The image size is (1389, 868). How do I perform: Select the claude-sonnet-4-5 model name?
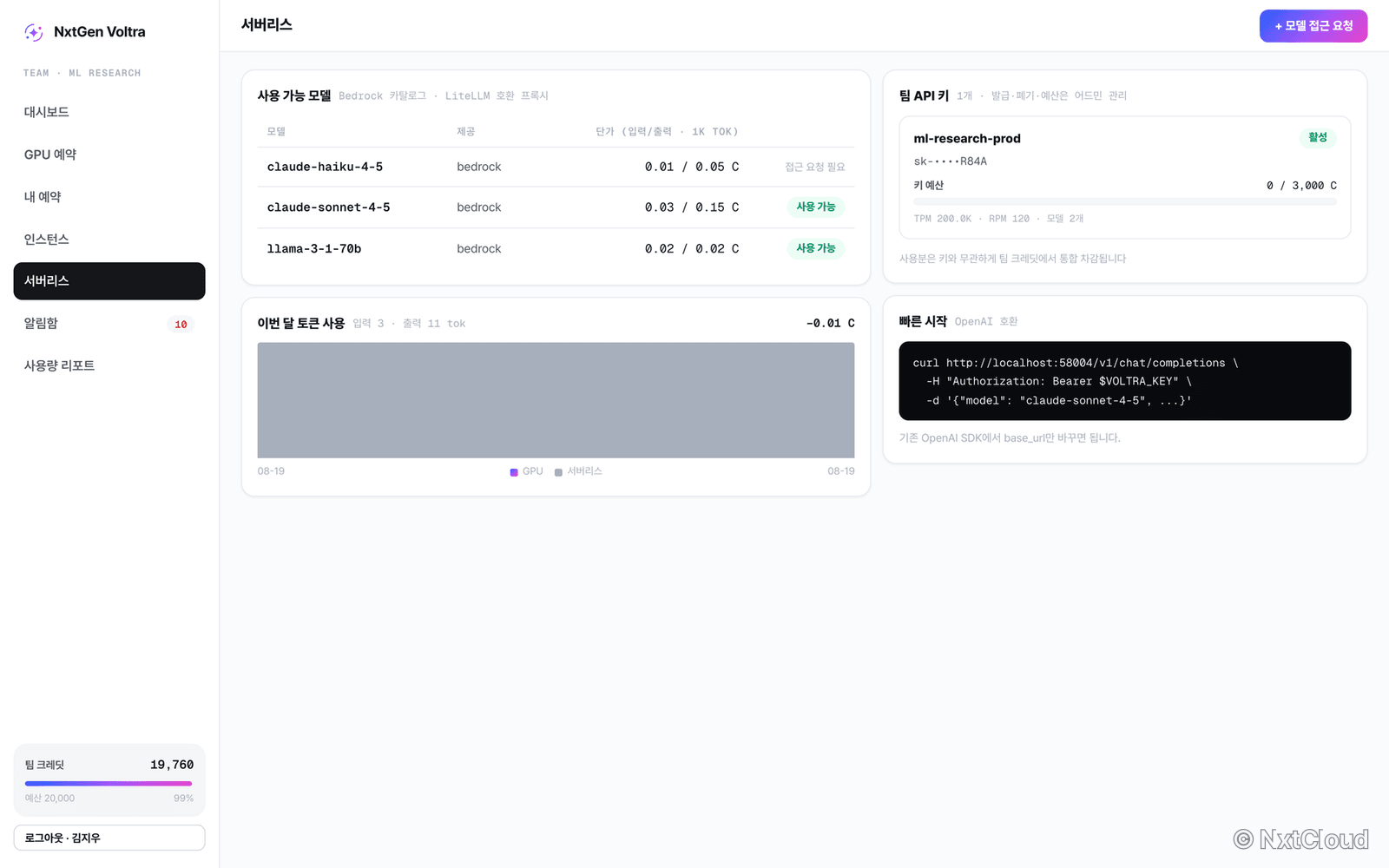328,207
